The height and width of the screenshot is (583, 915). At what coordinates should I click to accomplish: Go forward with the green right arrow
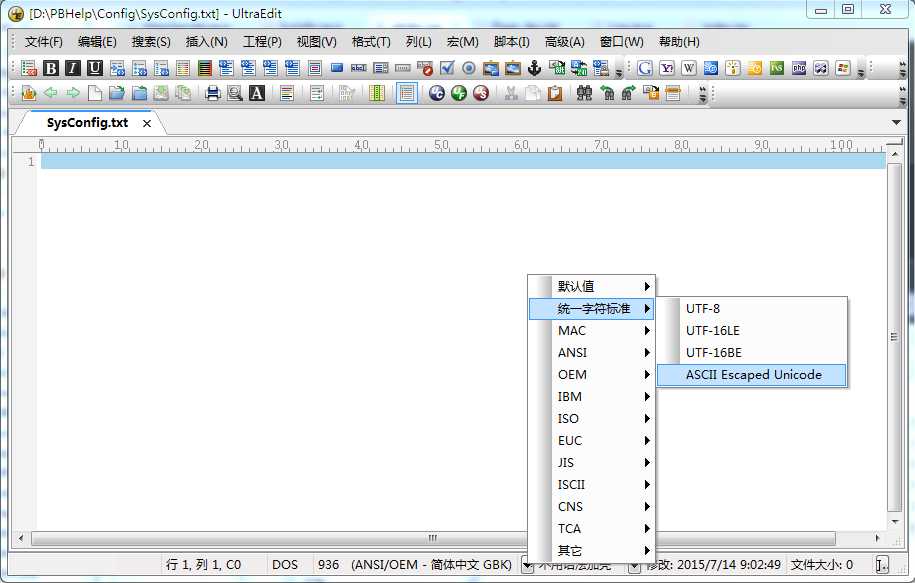click(72, 93)
